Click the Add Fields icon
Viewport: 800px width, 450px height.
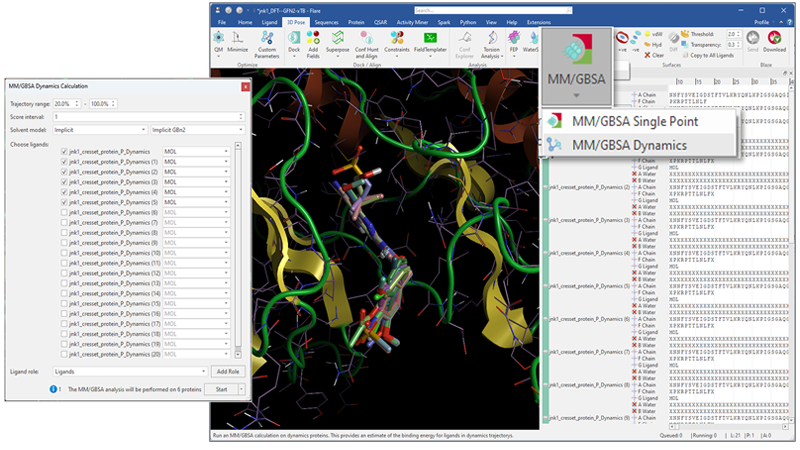coord(313,38)
